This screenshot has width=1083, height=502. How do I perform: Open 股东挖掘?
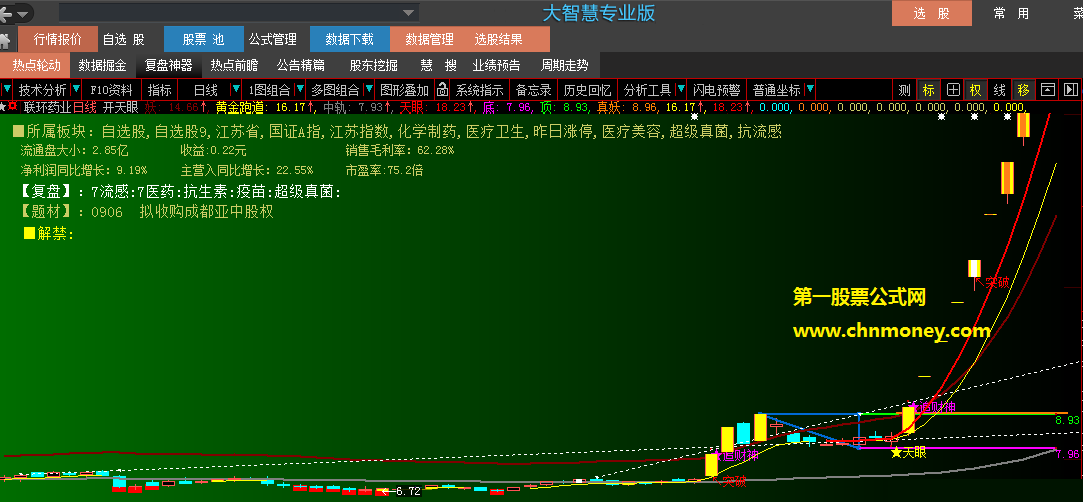coord(374,66)
